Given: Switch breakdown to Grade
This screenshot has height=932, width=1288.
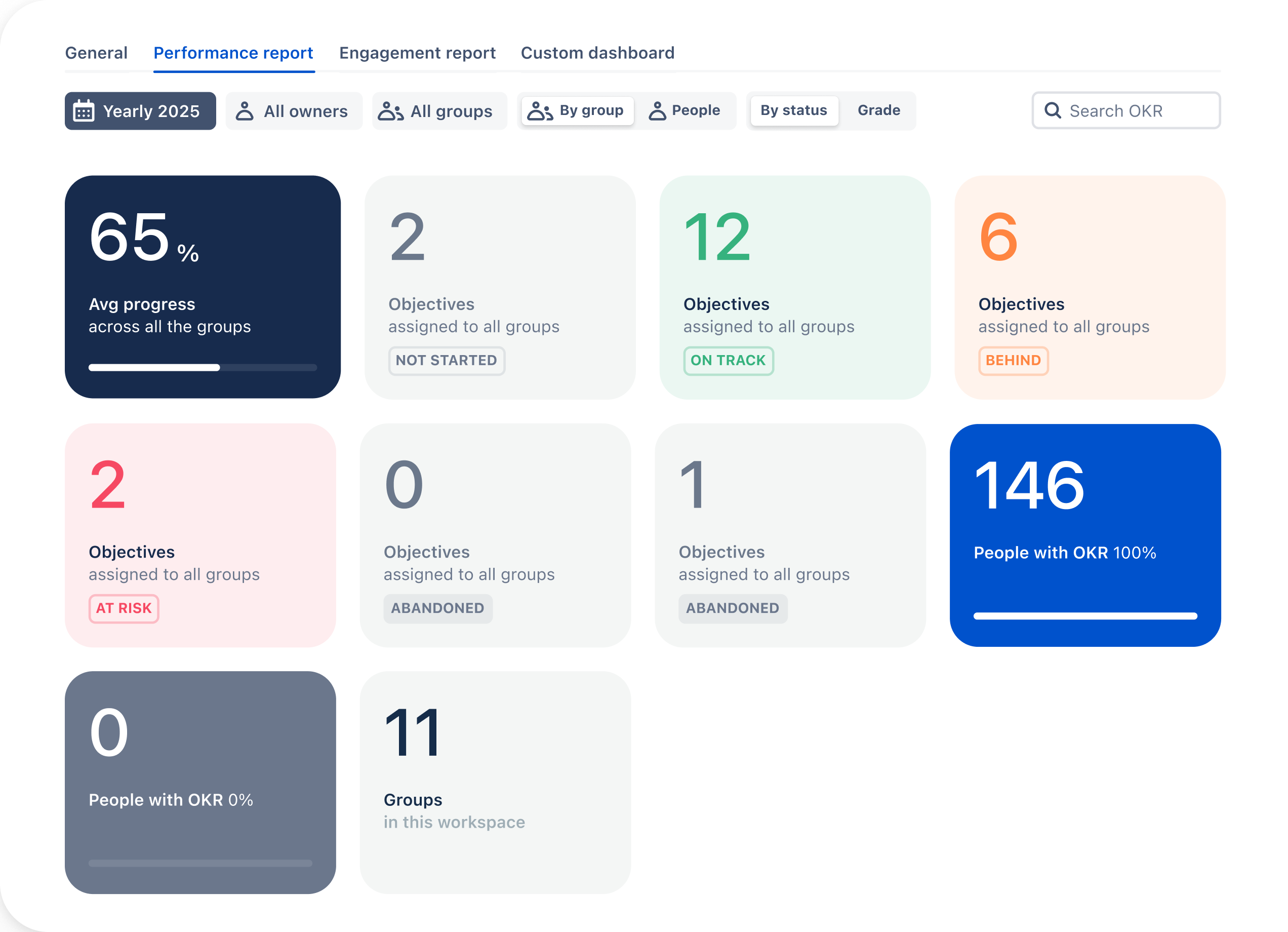Looking at the screenshot, I should tap(879, 110).
